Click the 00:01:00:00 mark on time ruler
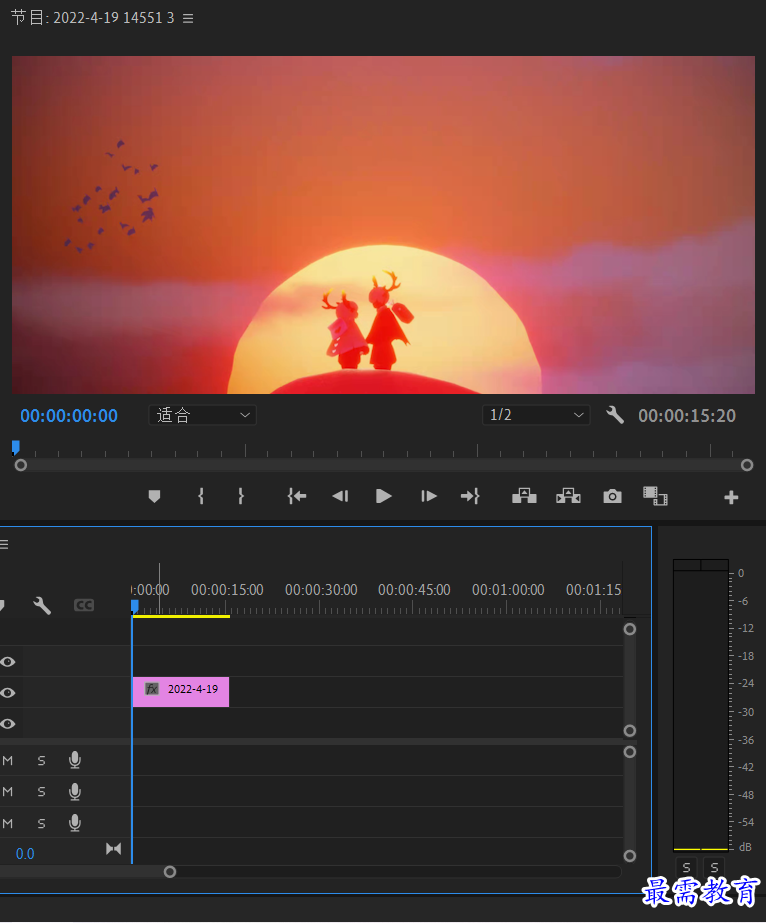 (x=508, y=590)
